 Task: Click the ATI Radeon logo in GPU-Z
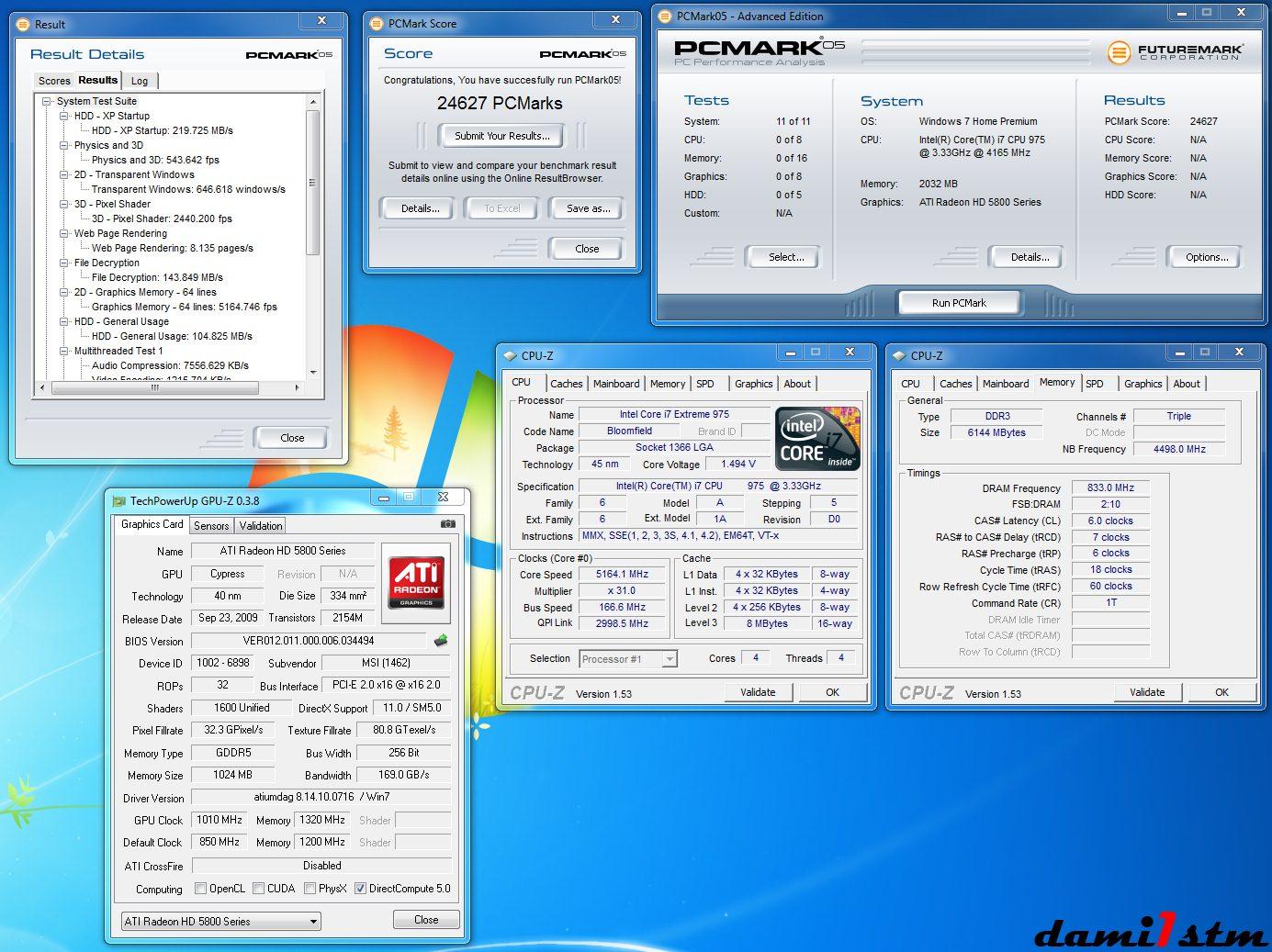pyautogui.click(x=416, y=582)
